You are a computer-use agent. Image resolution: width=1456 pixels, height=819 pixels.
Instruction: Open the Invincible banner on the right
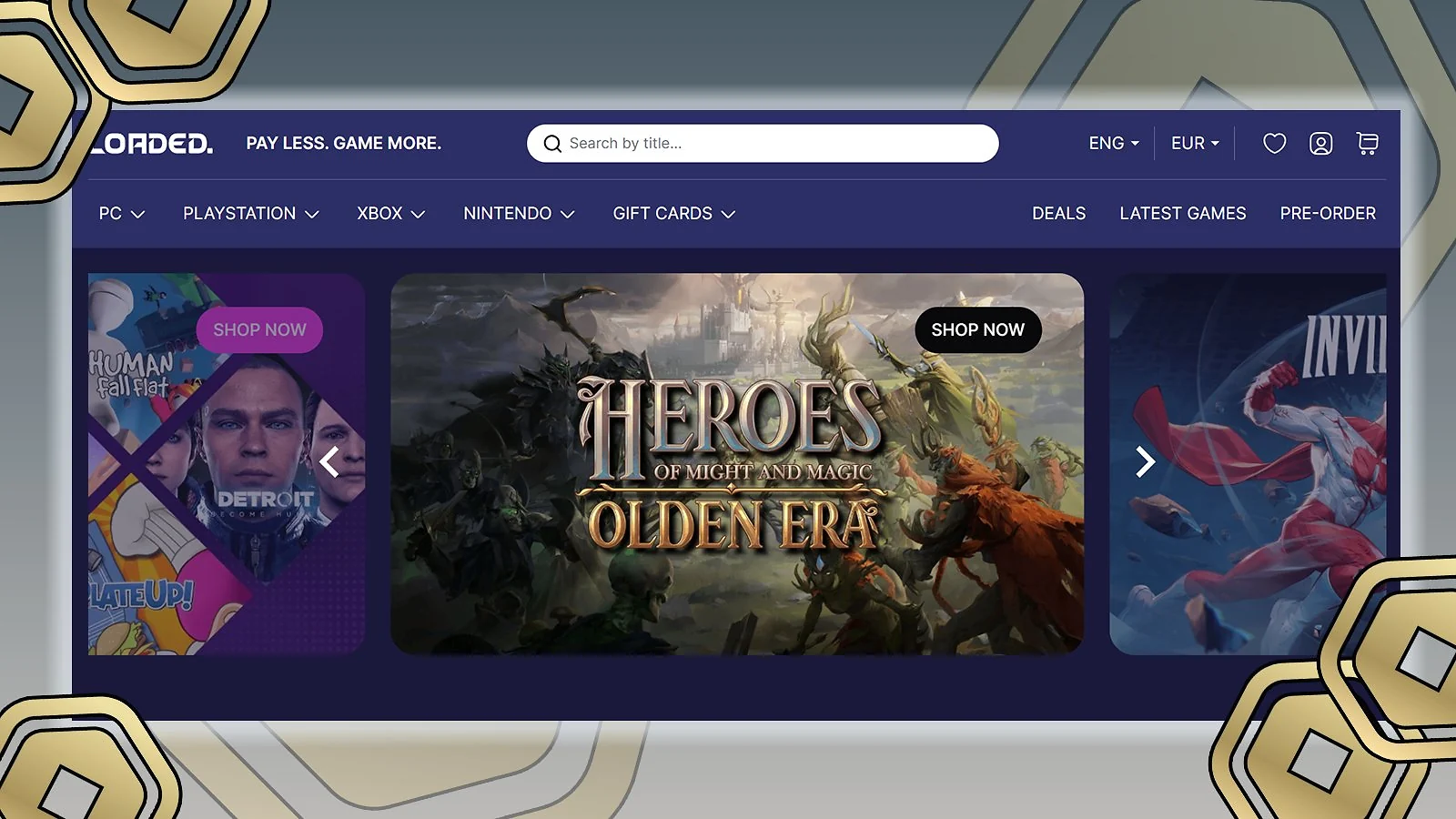1249,464
